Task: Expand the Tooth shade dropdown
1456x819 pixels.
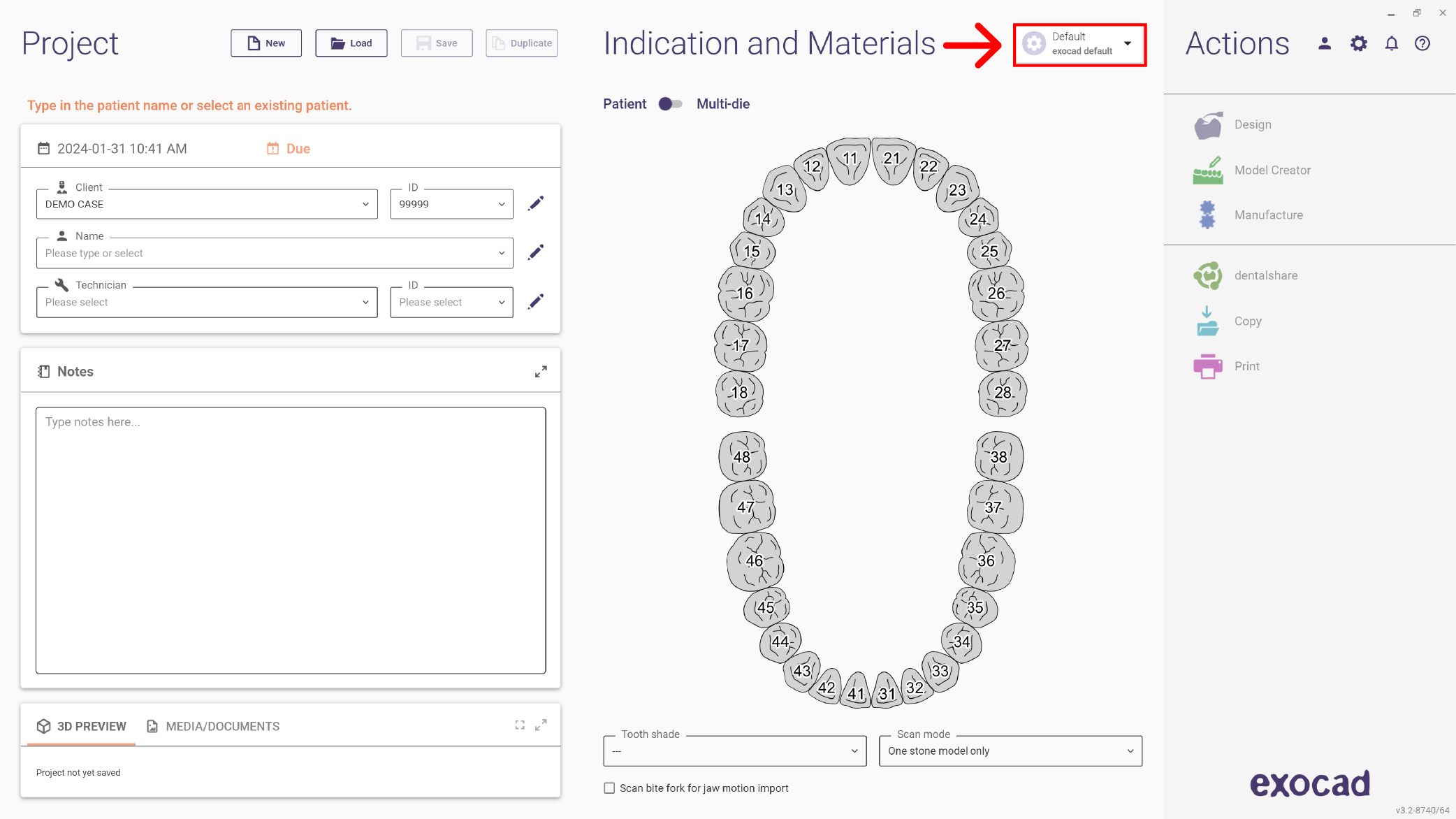Action: pos(735,751)
